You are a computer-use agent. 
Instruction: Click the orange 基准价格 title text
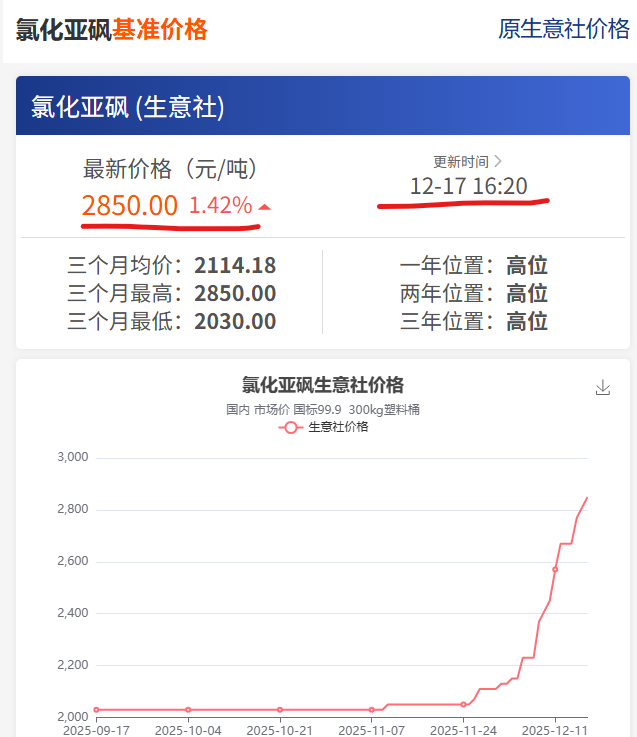160,30
